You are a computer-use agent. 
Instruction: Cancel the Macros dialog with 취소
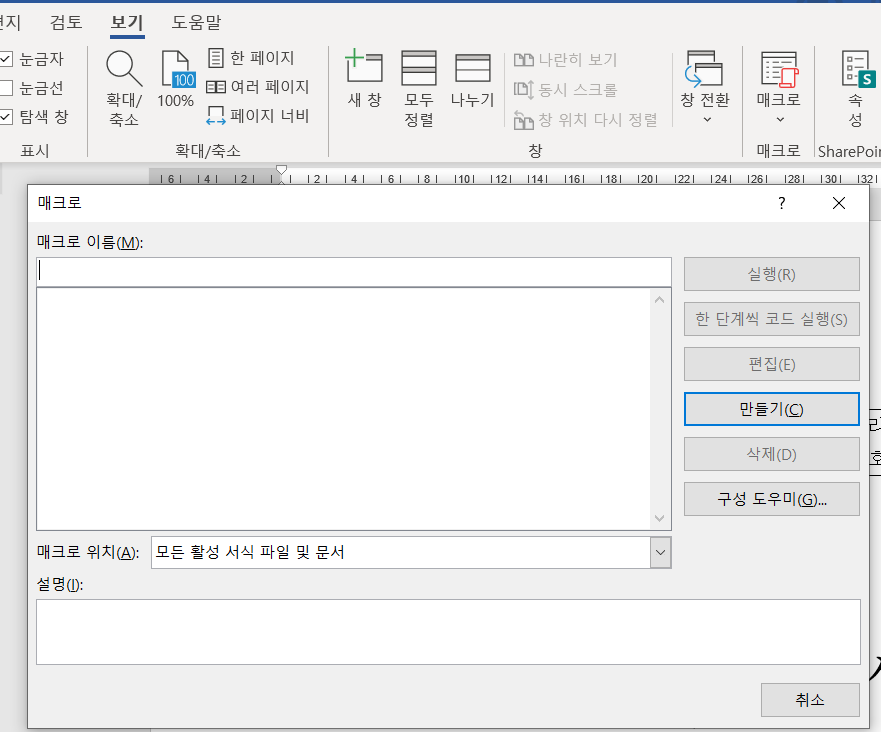(x=810, y=699)
